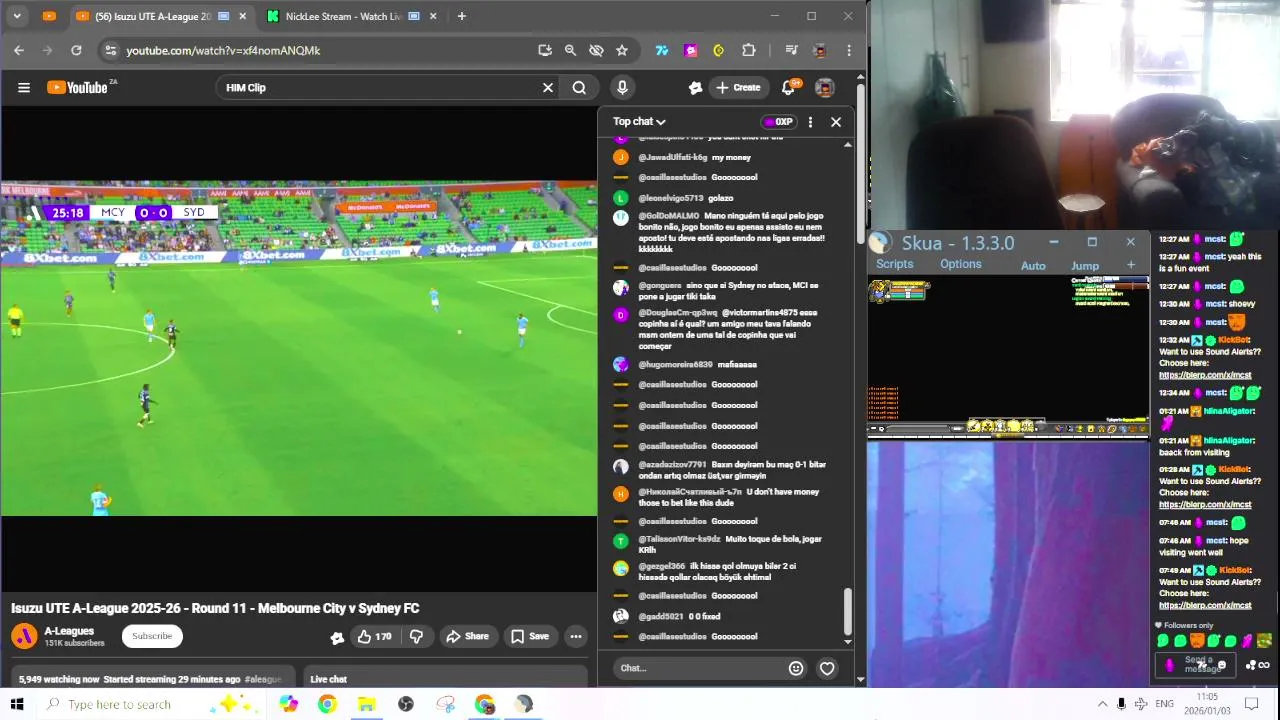Open the Windows notification center icon
This screenshot has width=1280, height=720.
(1249, 704)
